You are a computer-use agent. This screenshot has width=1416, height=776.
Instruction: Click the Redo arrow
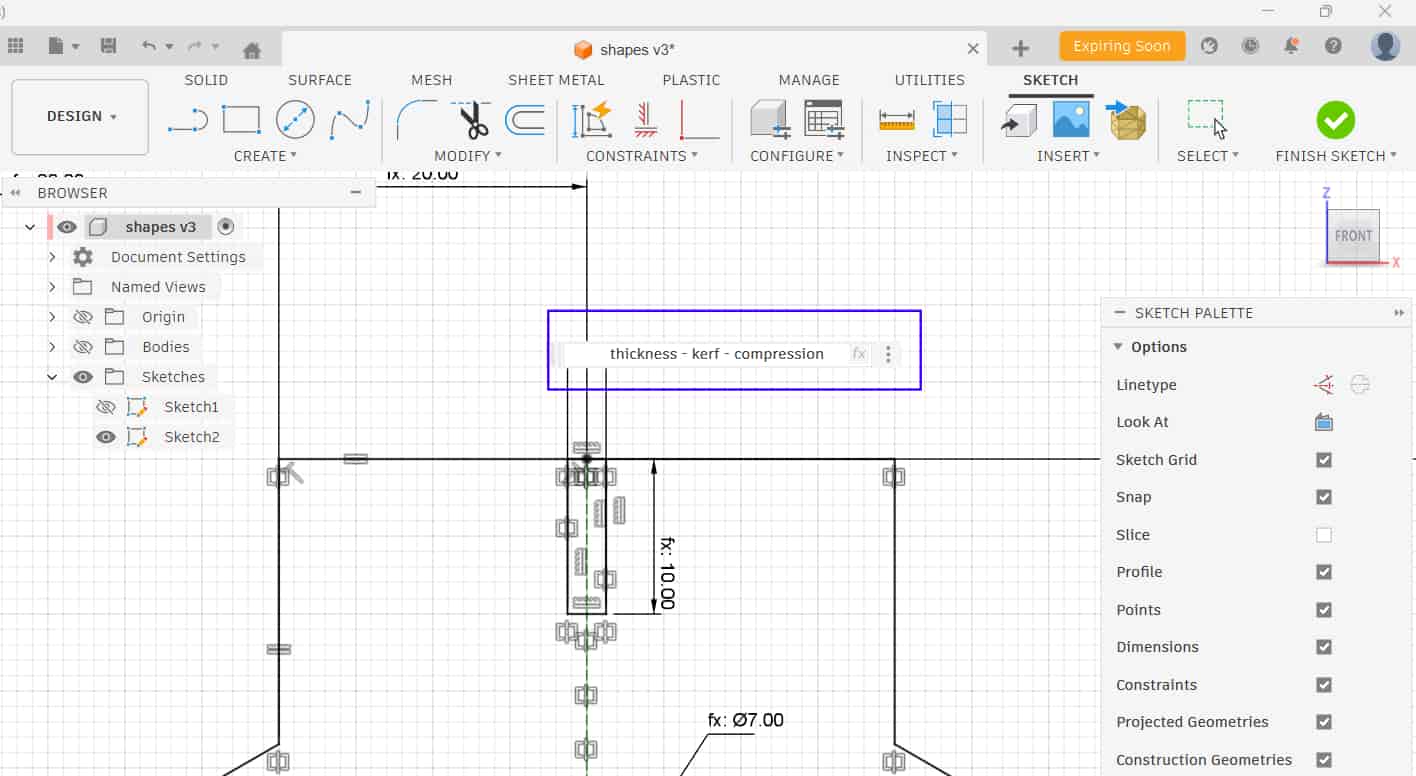coord(195,46)
